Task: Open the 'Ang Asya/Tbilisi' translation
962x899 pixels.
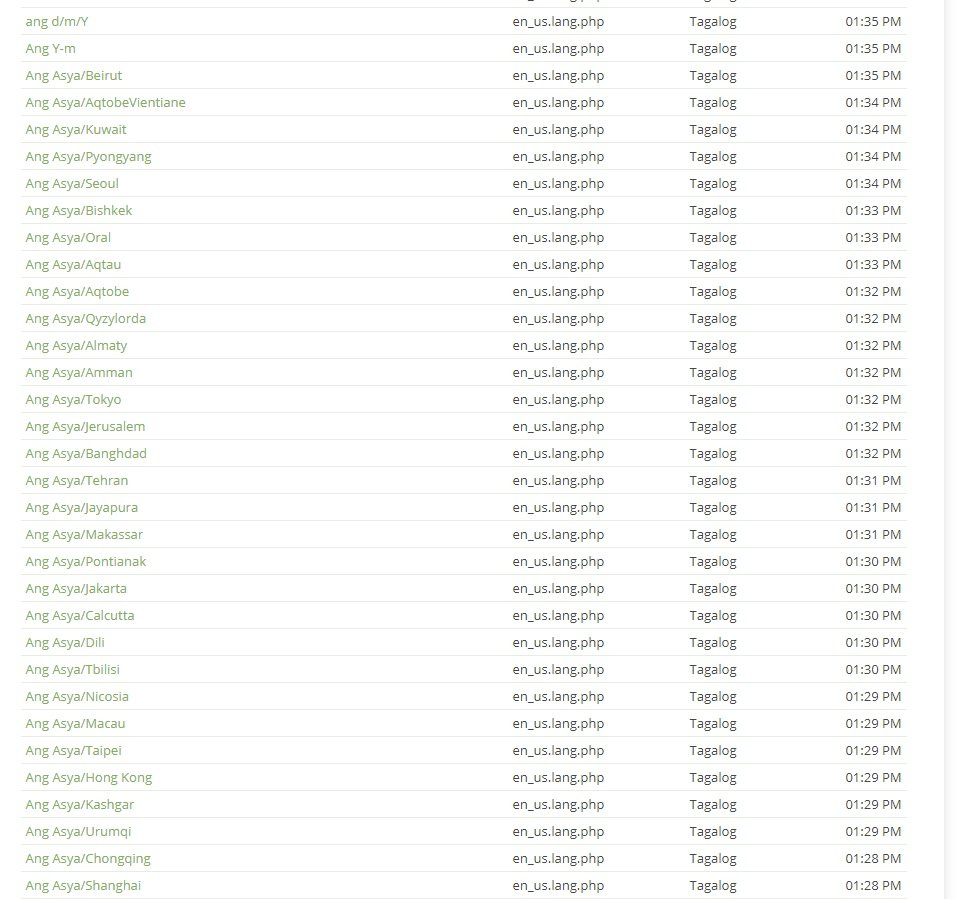Action: pos(72,669)
